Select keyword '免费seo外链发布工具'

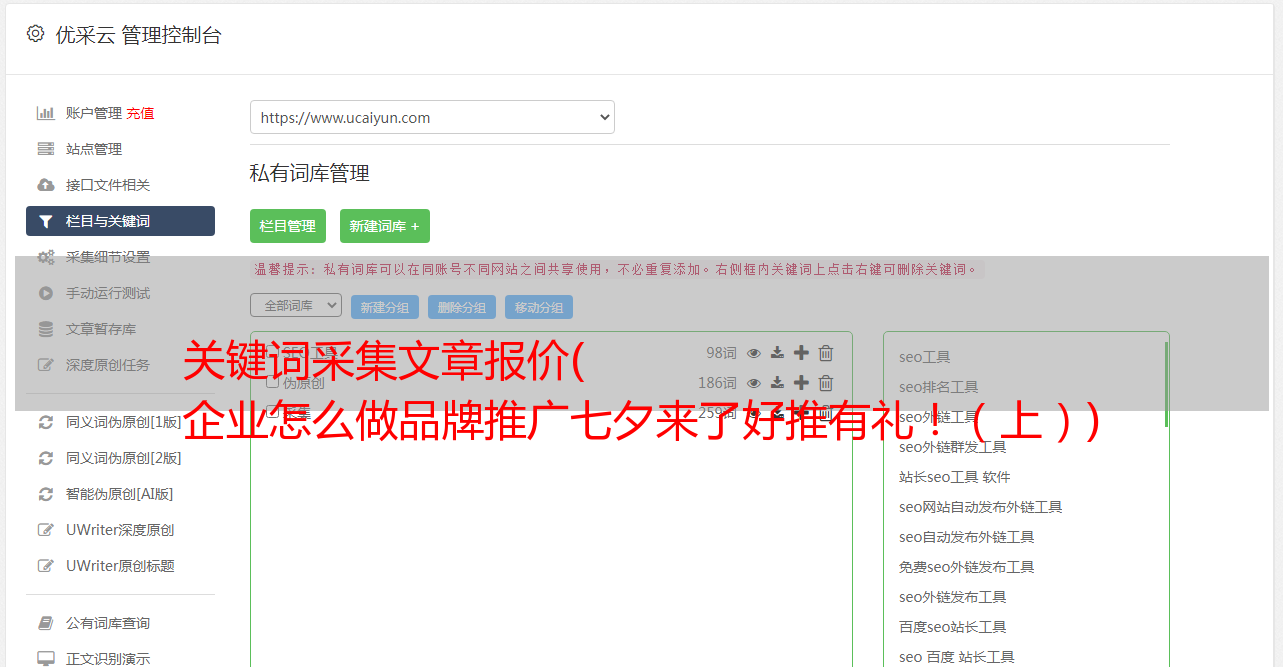(x=967, y=567)
